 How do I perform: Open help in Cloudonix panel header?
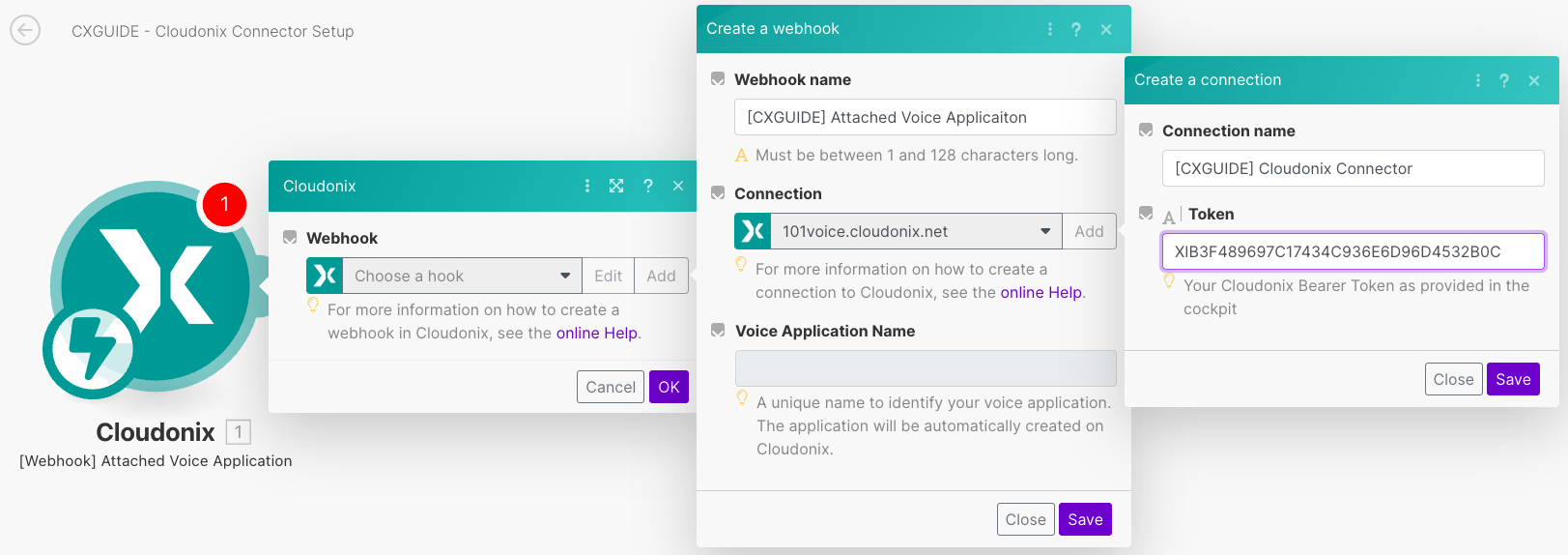(x=648, y=186)
